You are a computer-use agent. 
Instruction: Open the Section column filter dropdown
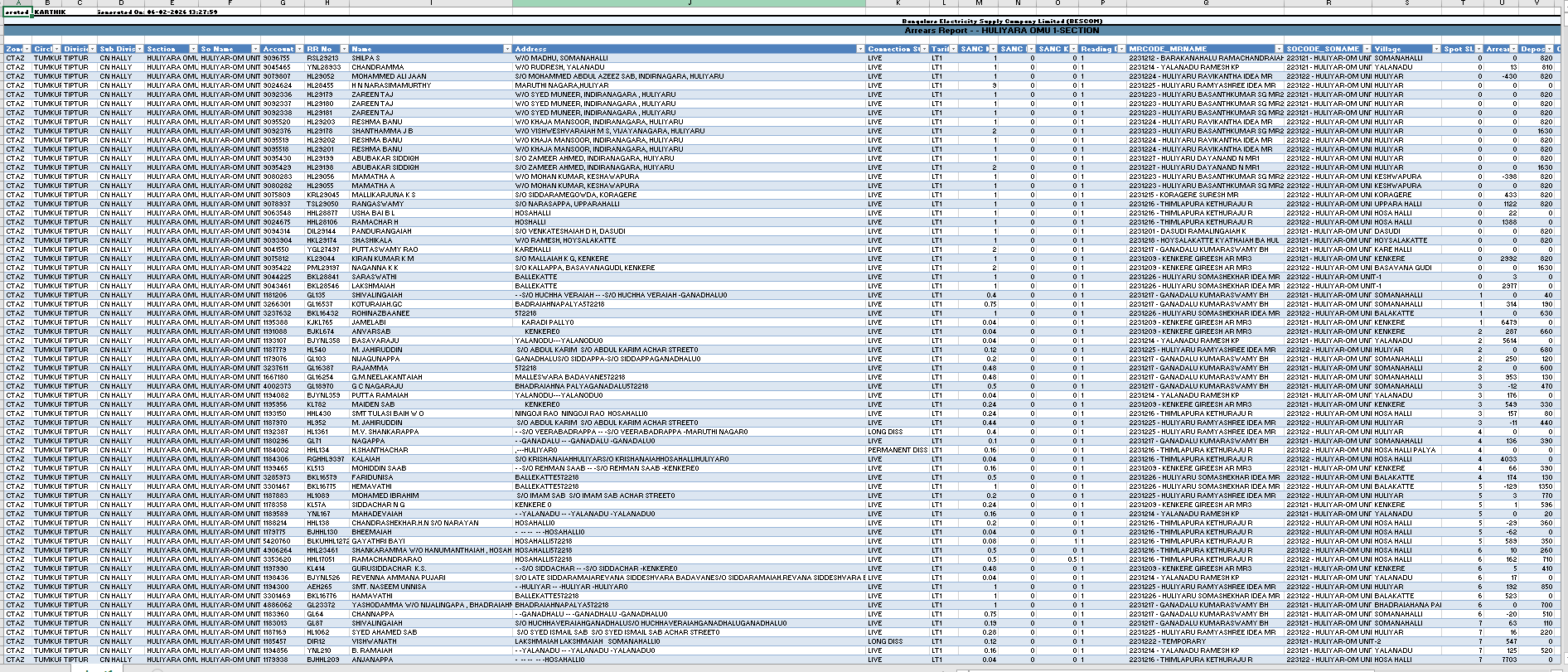[x=193, y=49]
